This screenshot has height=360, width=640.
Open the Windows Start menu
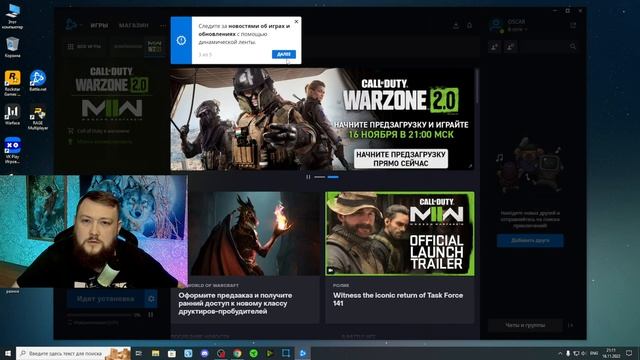point(8,353)
